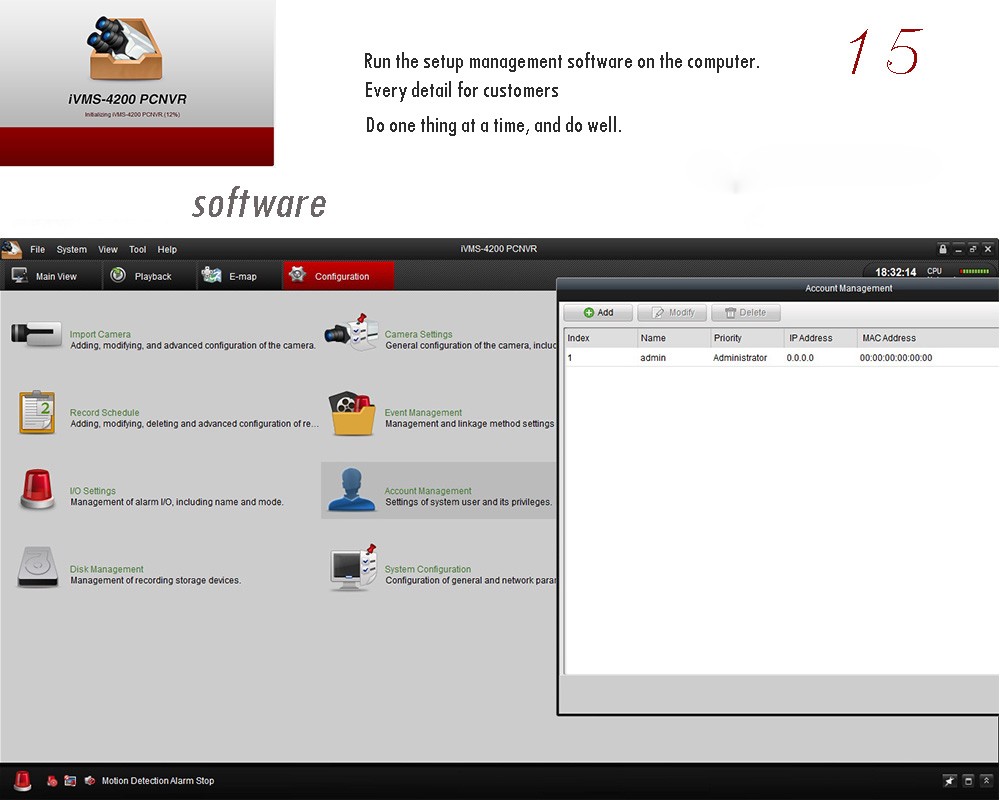Open Disk Management hard drive icon
This screenshot has height=800, width=1000.
point(37,569)
